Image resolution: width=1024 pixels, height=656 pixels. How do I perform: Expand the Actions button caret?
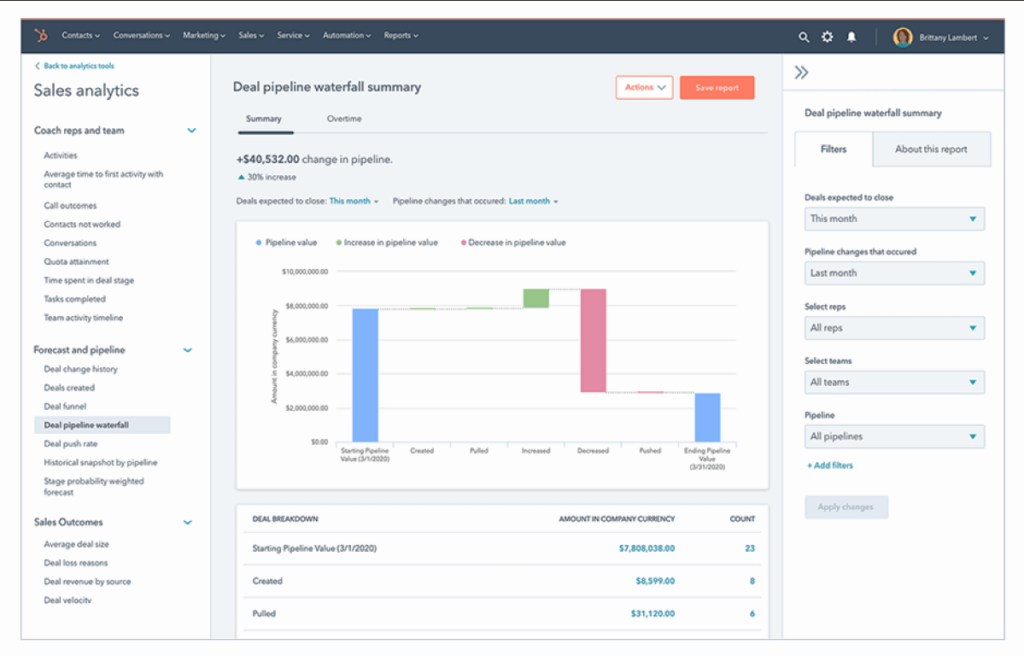[659, 88]
